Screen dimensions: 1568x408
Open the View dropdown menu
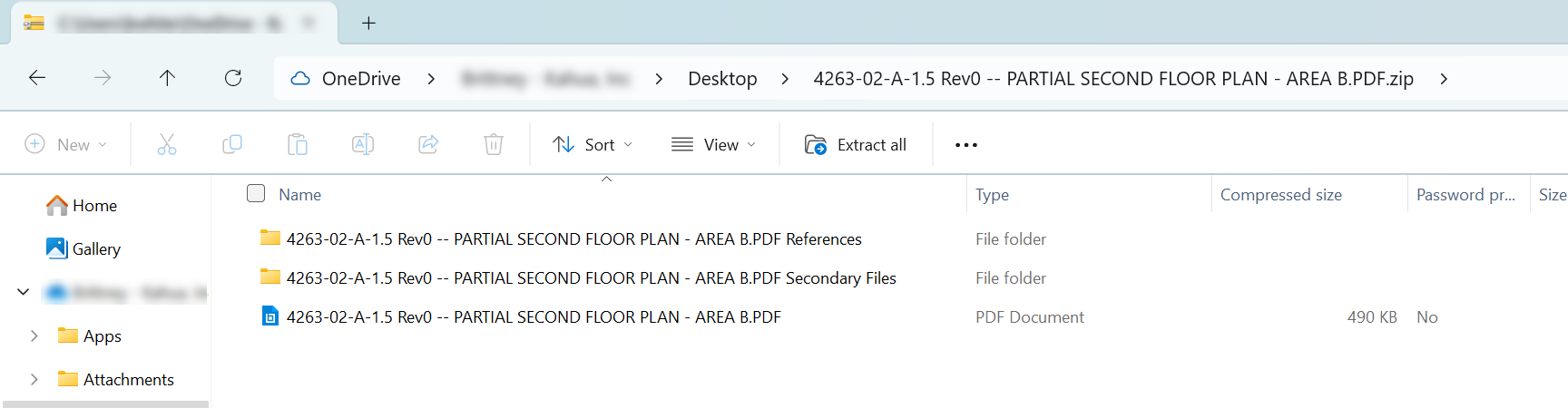click(x=713, y=144)
